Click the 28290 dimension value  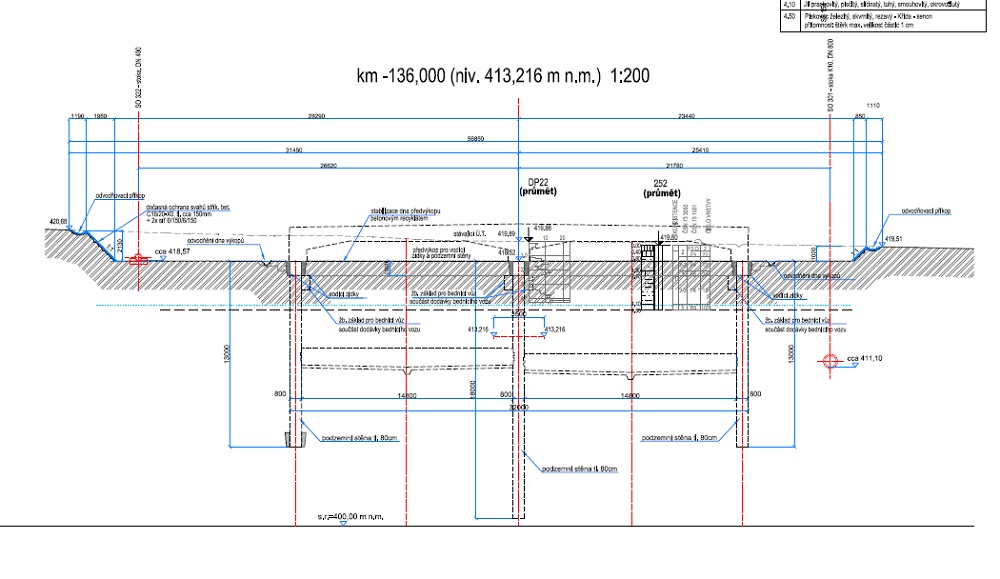coord(316,117)
